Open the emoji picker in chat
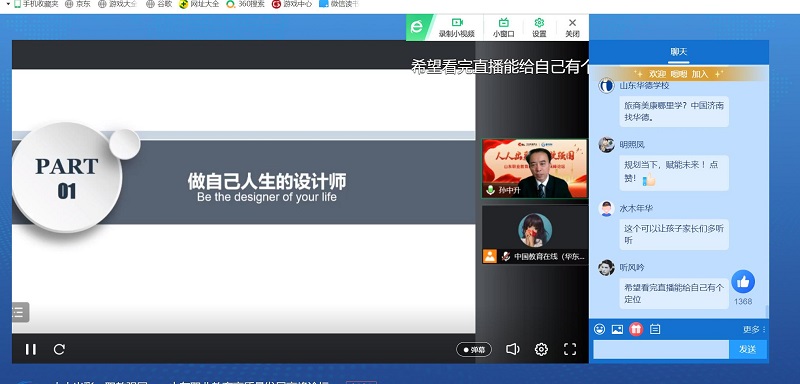Viewport: 800px width, 384px height. [x=599, y=329]
